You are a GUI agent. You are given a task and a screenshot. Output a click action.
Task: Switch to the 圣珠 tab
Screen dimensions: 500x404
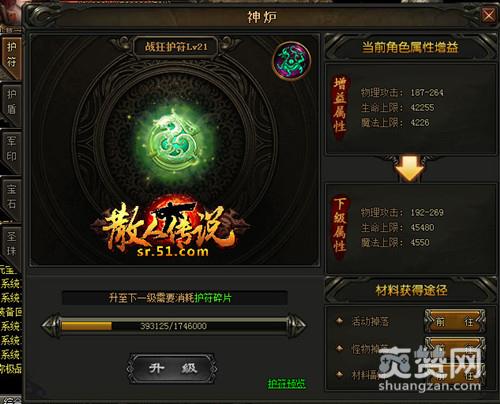[x=11, y=244]
